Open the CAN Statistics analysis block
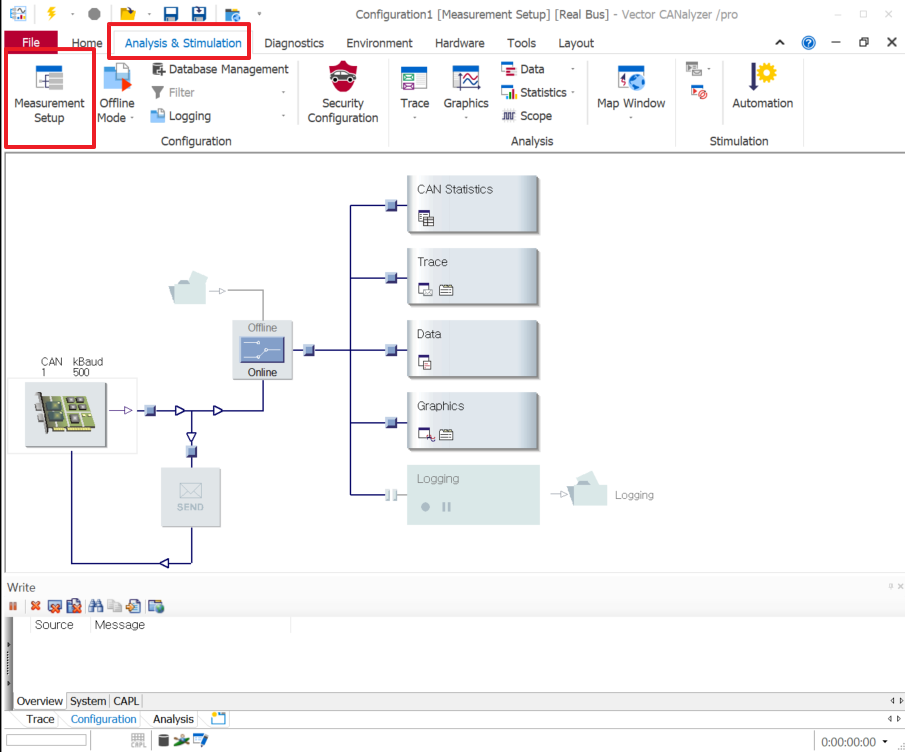Image resolution: width=905 pixels, height=752 pixels. point(473,204)
